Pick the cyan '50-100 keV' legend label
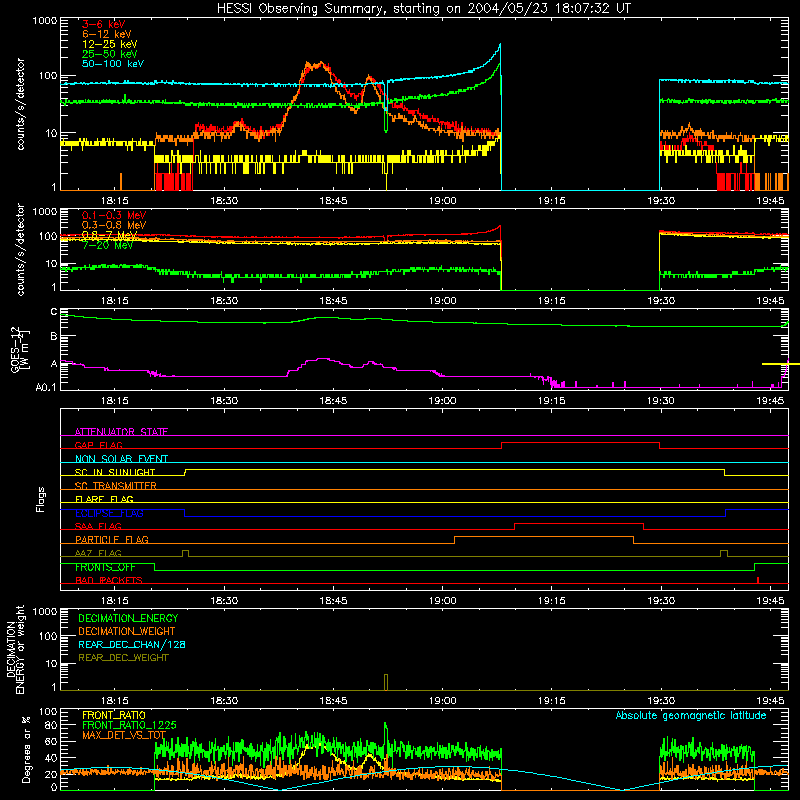Viewport: 800px width, 800px height. tap(113, 64)
